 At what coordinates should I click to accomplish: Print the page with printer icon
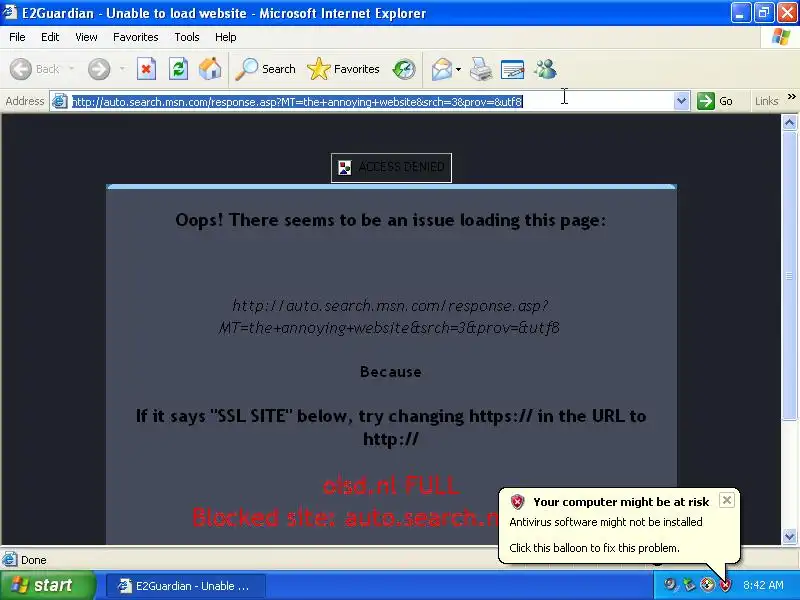[481, 69]
